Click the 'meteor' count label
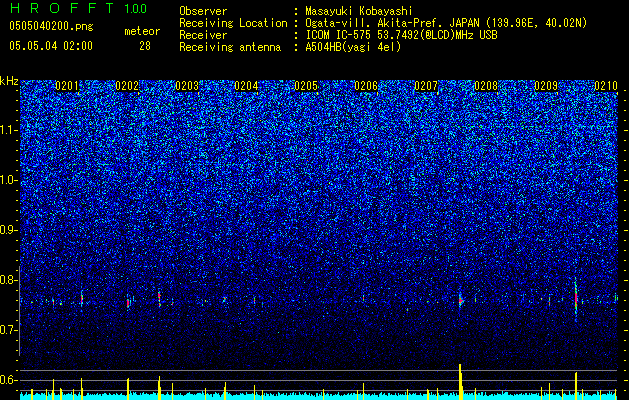Screen dimensions: 629x400 point(142,32)
